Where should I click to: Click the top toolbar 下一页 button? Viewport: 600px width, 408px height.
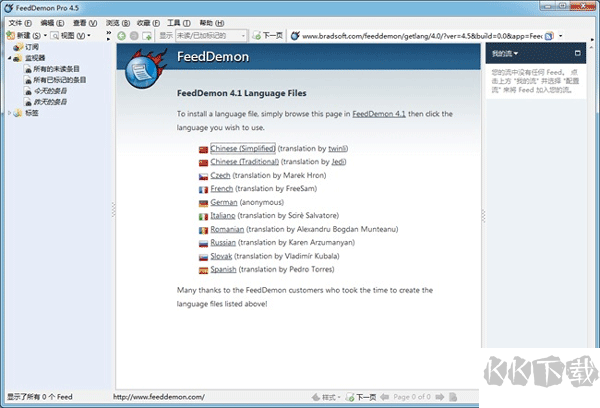point(268,36)
